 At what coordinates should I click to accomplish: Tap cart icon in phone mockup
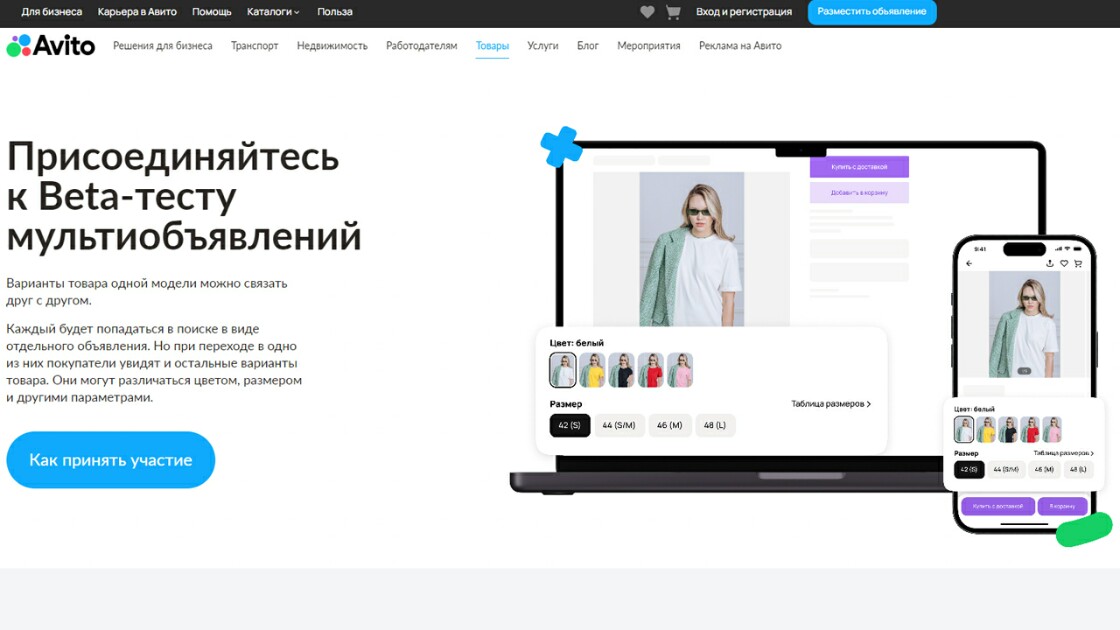pyautogui.click(x=1079, y=264)
